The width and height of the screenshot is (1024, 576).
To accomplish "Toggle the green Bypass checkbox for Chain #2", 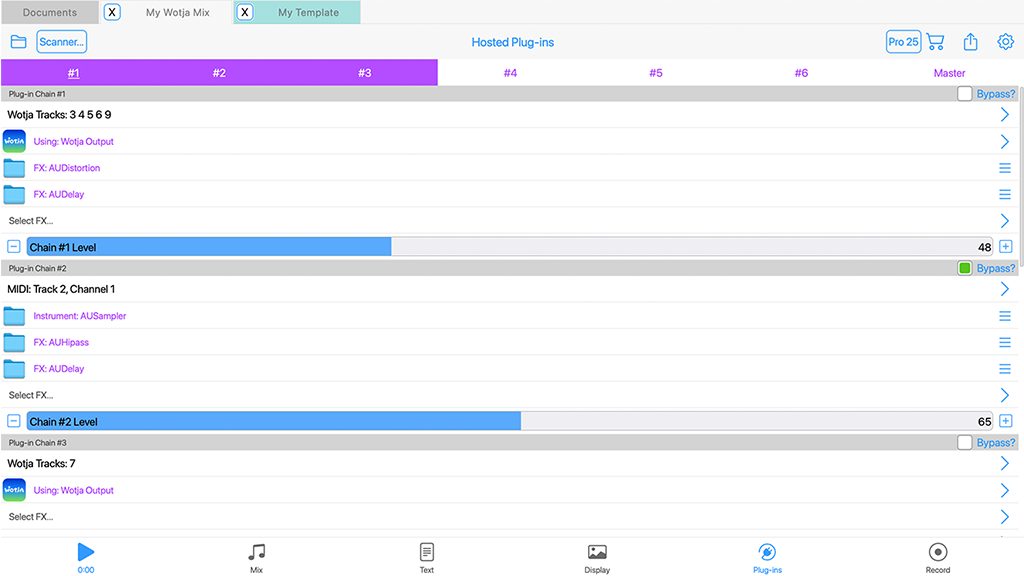I will coord(964,268).
